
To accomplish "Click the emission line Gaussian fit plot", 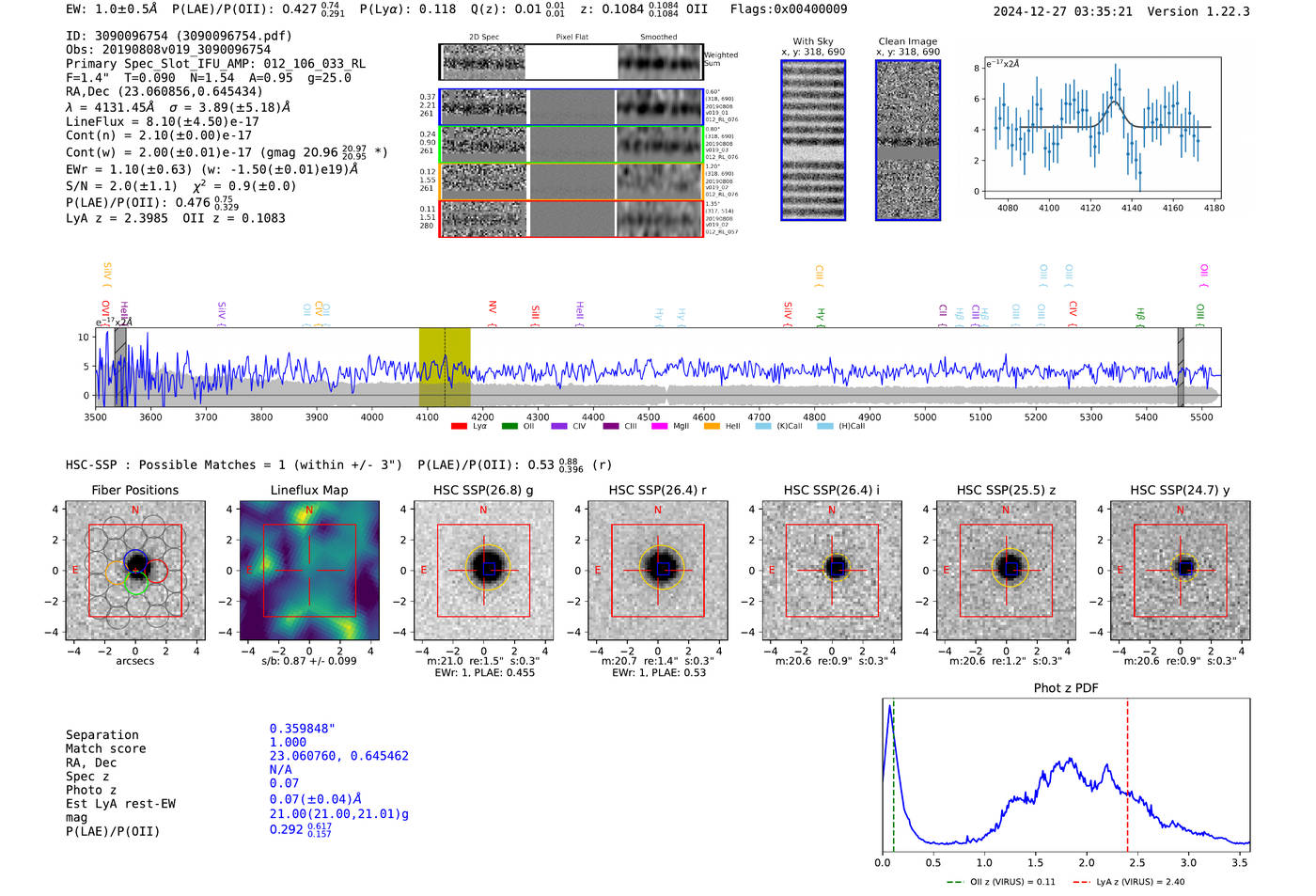I will 1104,128.
